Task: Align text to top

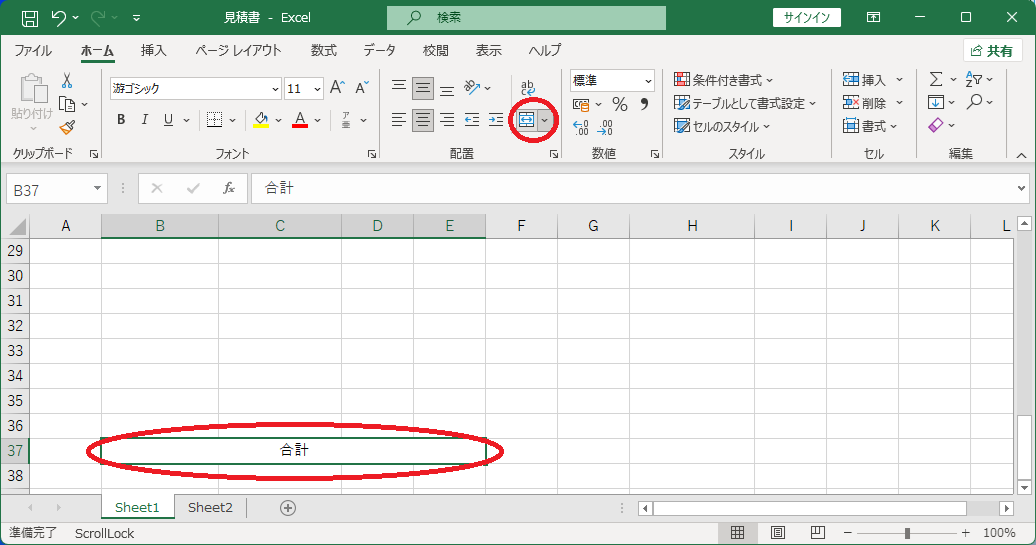Action: coord(398,87)
